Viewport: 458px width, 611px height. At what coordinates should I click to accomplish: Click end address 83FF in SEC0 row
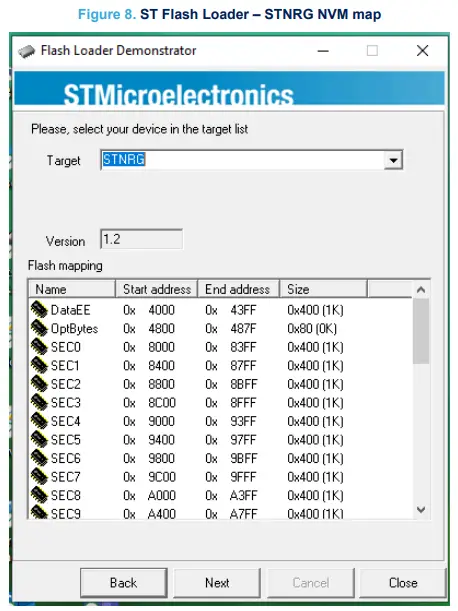coord(243,347)
